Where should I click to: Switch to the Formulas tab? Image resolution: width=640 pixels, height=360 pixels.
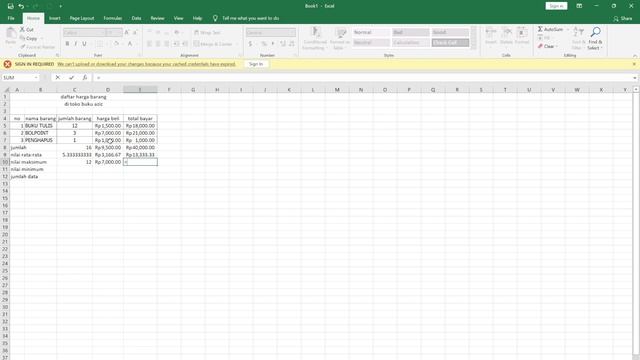coord(113,18)
